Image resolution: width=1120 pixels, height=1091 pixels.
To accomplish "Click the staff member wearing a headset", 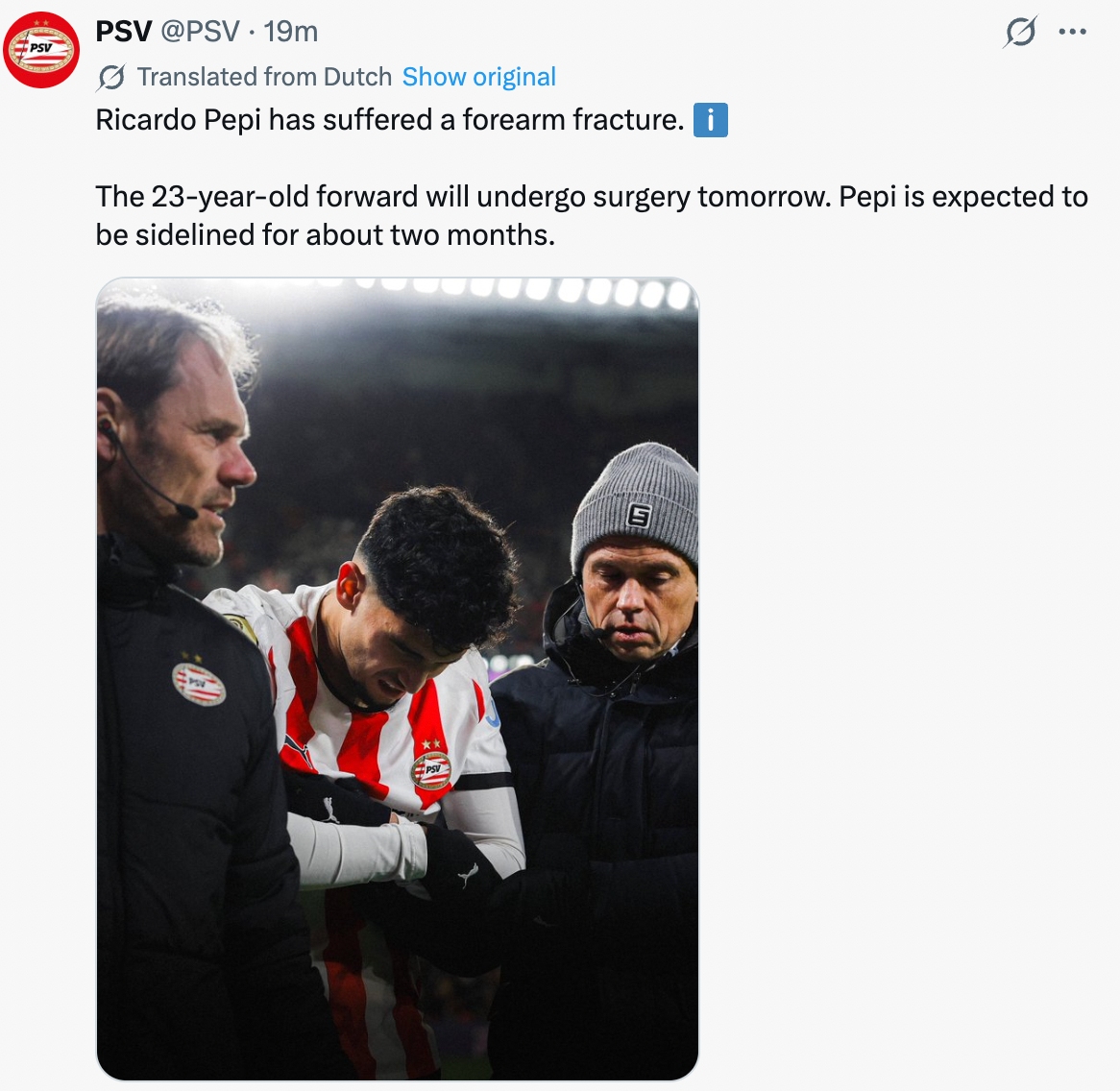I will coord(183,451).
